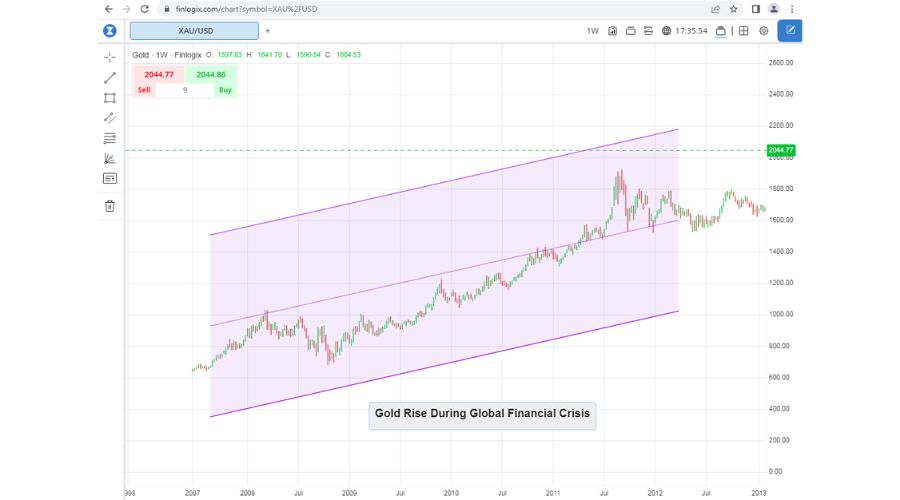Click the Finlogix logo icon
The image size is (900, 500).
tap(110, 31)
